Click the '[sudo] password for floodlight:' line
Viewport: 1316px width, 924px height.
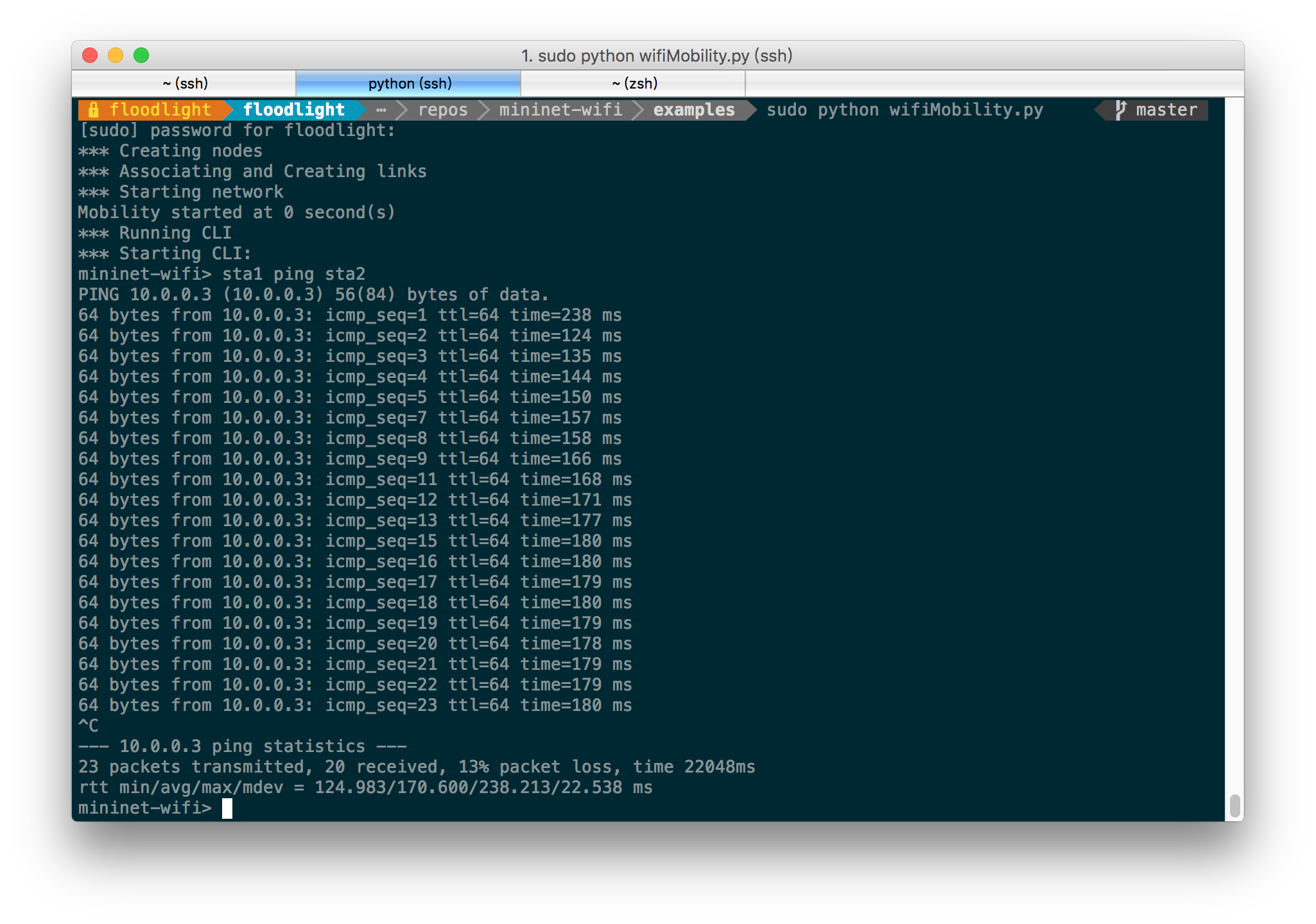click(x=237, y=130)
